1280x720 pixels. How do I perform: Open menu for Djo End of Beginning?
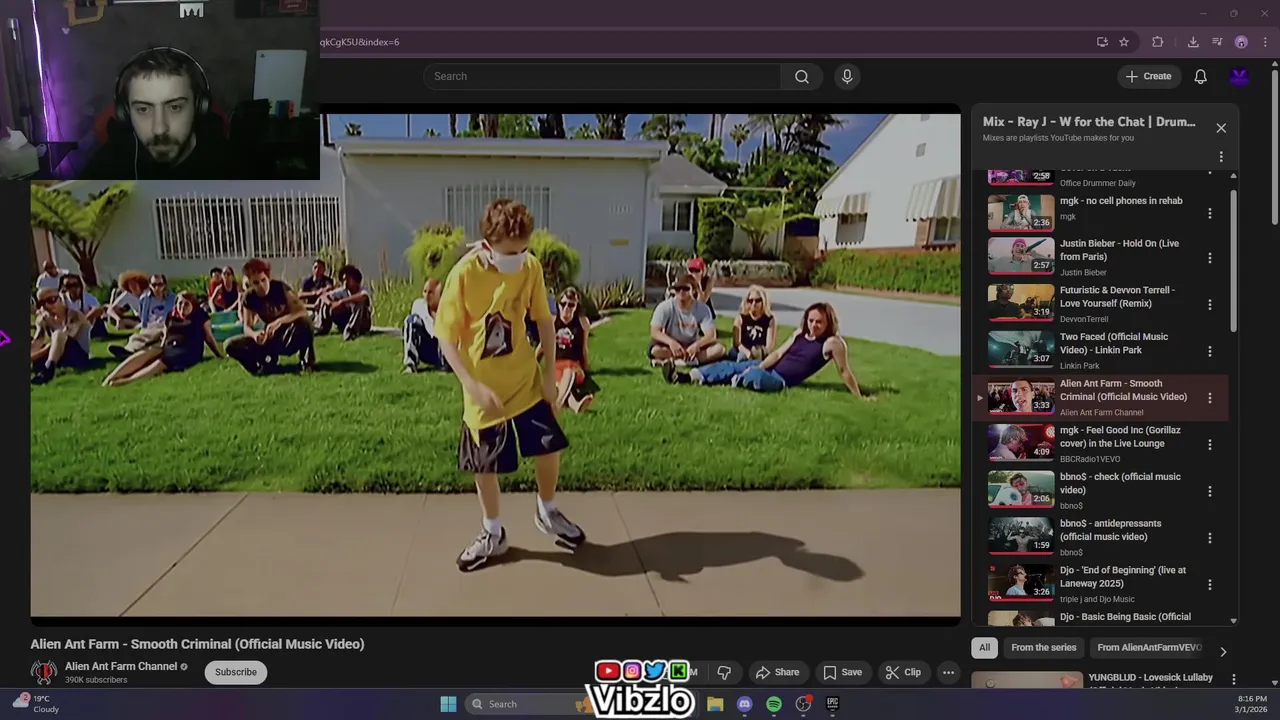point(1209,584)
